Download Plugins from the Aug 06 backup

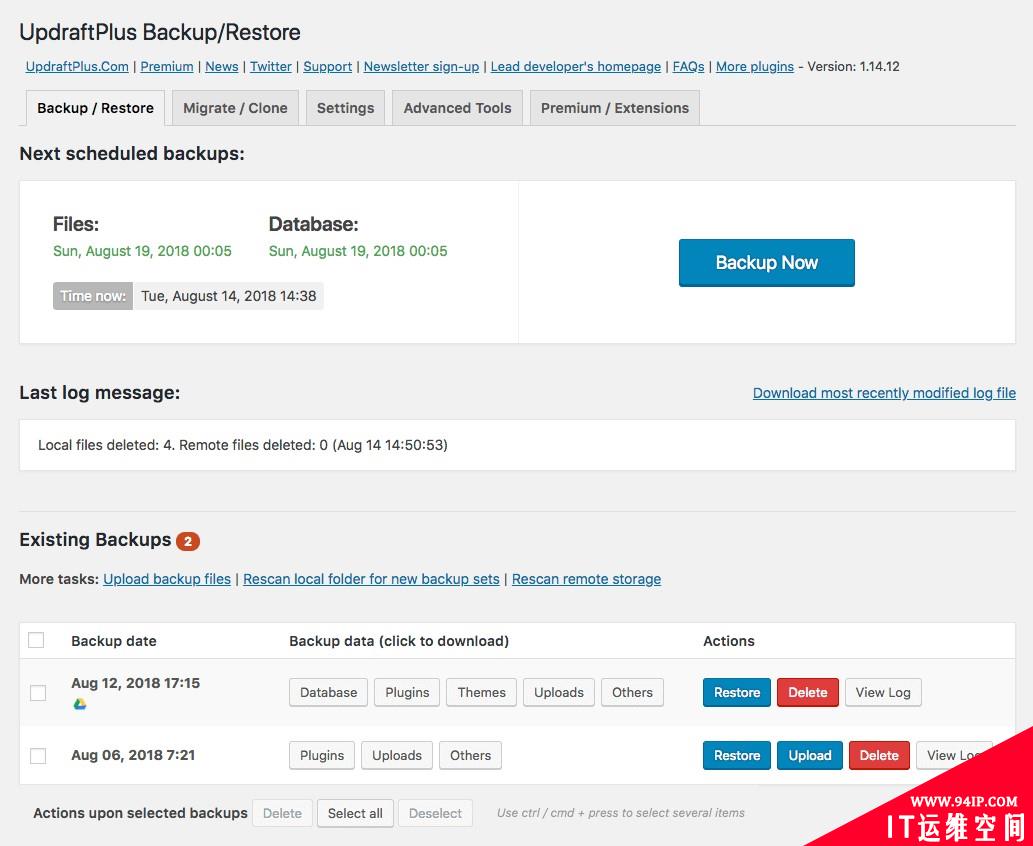[321, 756]
